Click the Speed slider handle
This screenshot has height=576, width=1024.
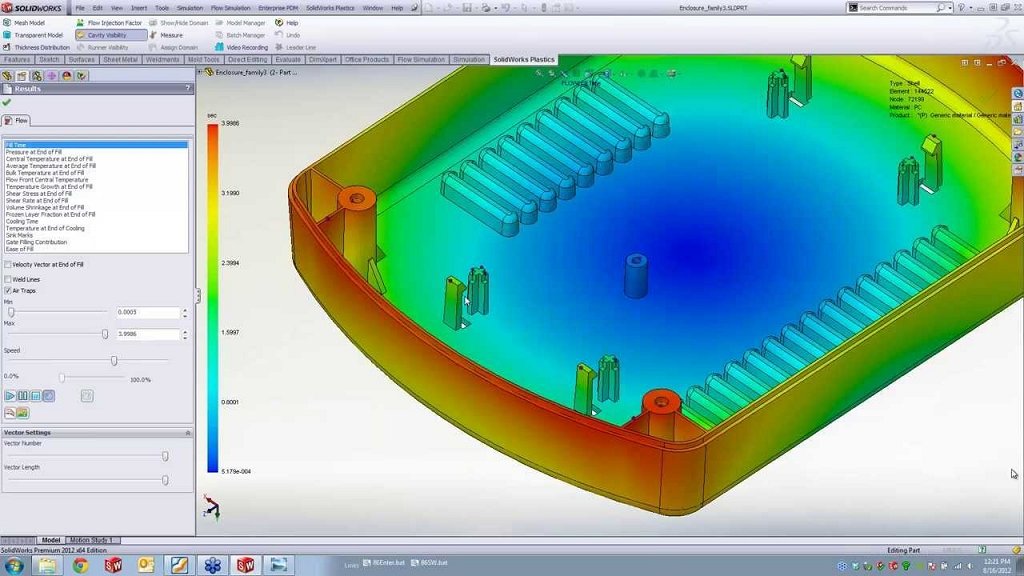(x=114, y=361)
